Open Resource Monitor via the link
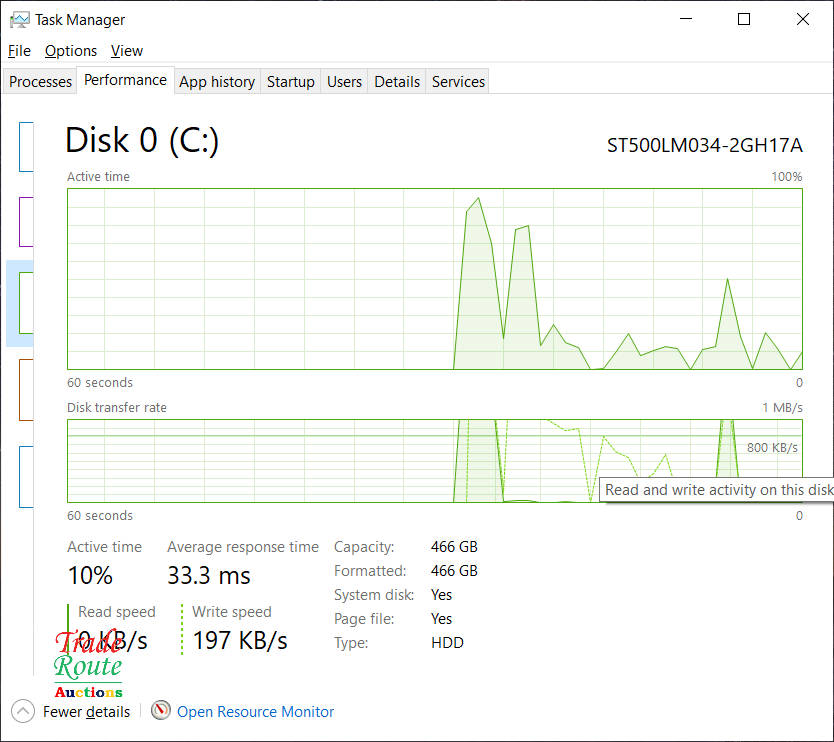The width and height of the screenshot is (834, 742). pos(255,712)
